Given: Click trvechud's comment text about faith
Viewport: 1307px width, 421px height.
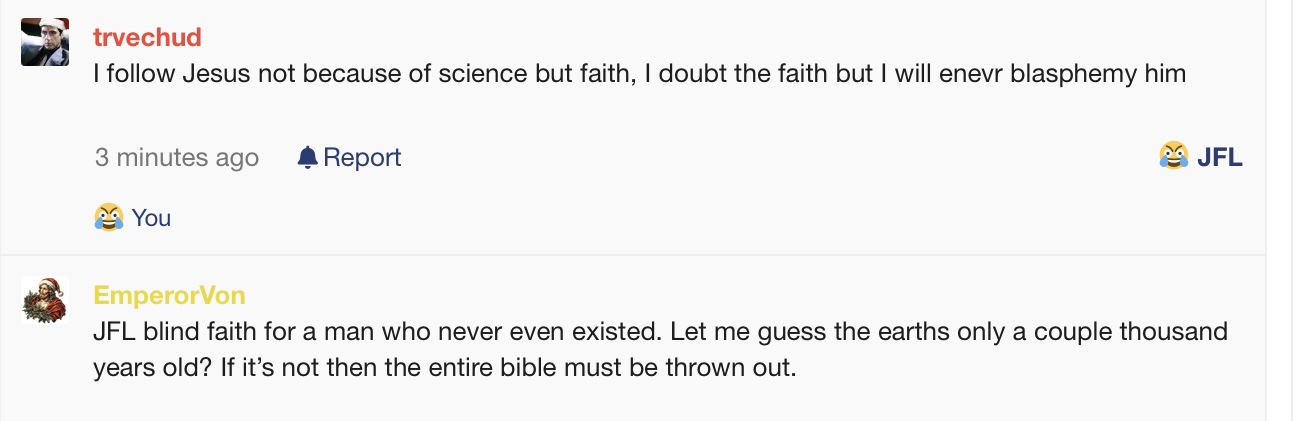Looking at the screenshot, I should pyautogui.click(x=639, y=74).
